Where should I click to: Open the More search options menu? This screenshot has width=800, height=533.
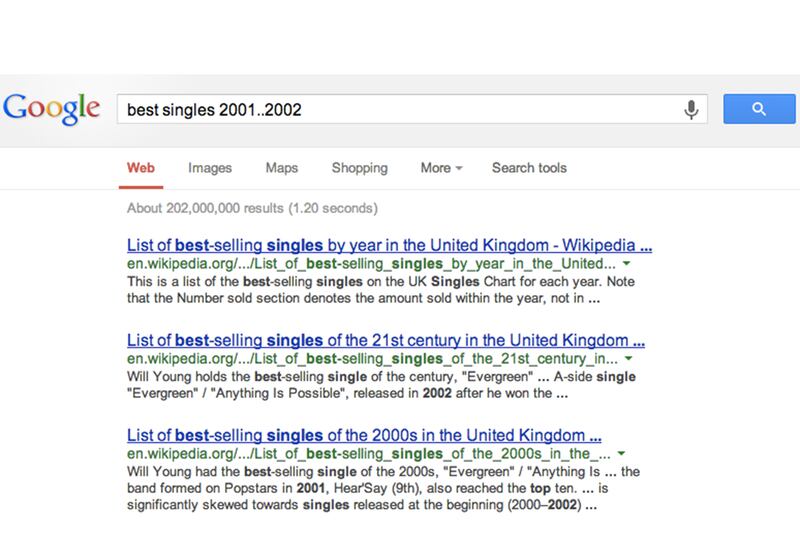pos(440,168)
